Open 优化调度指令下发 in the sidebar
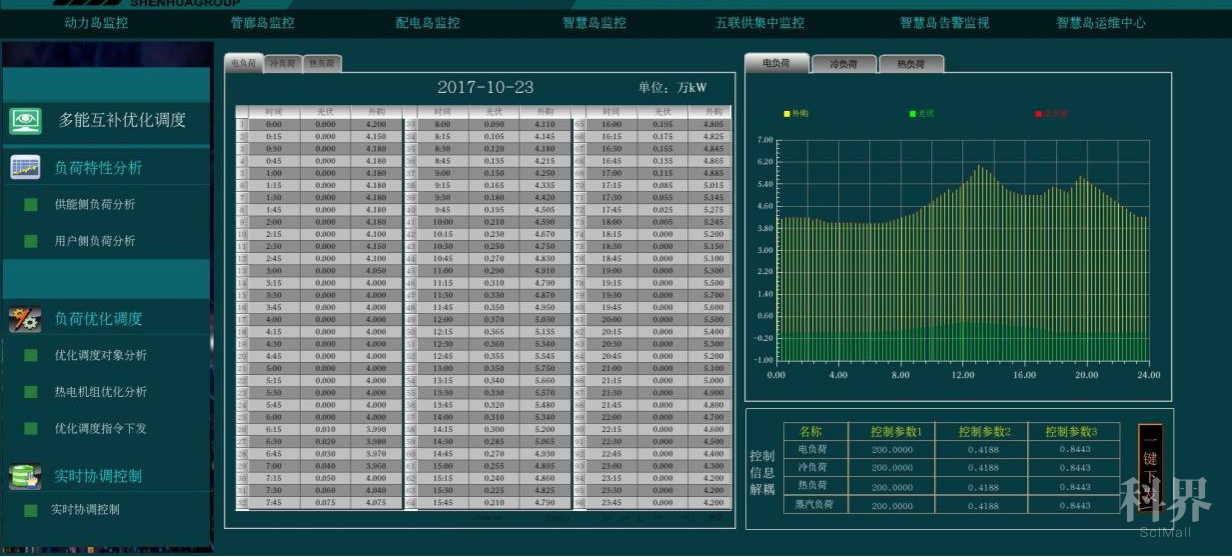 (100, 428)
